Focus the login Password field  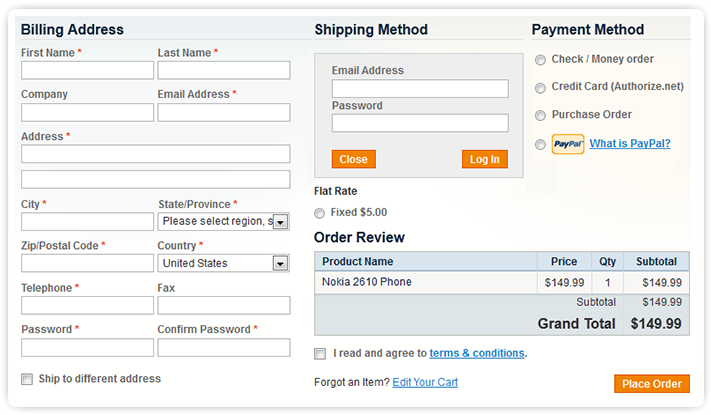(x=420, y=124)
